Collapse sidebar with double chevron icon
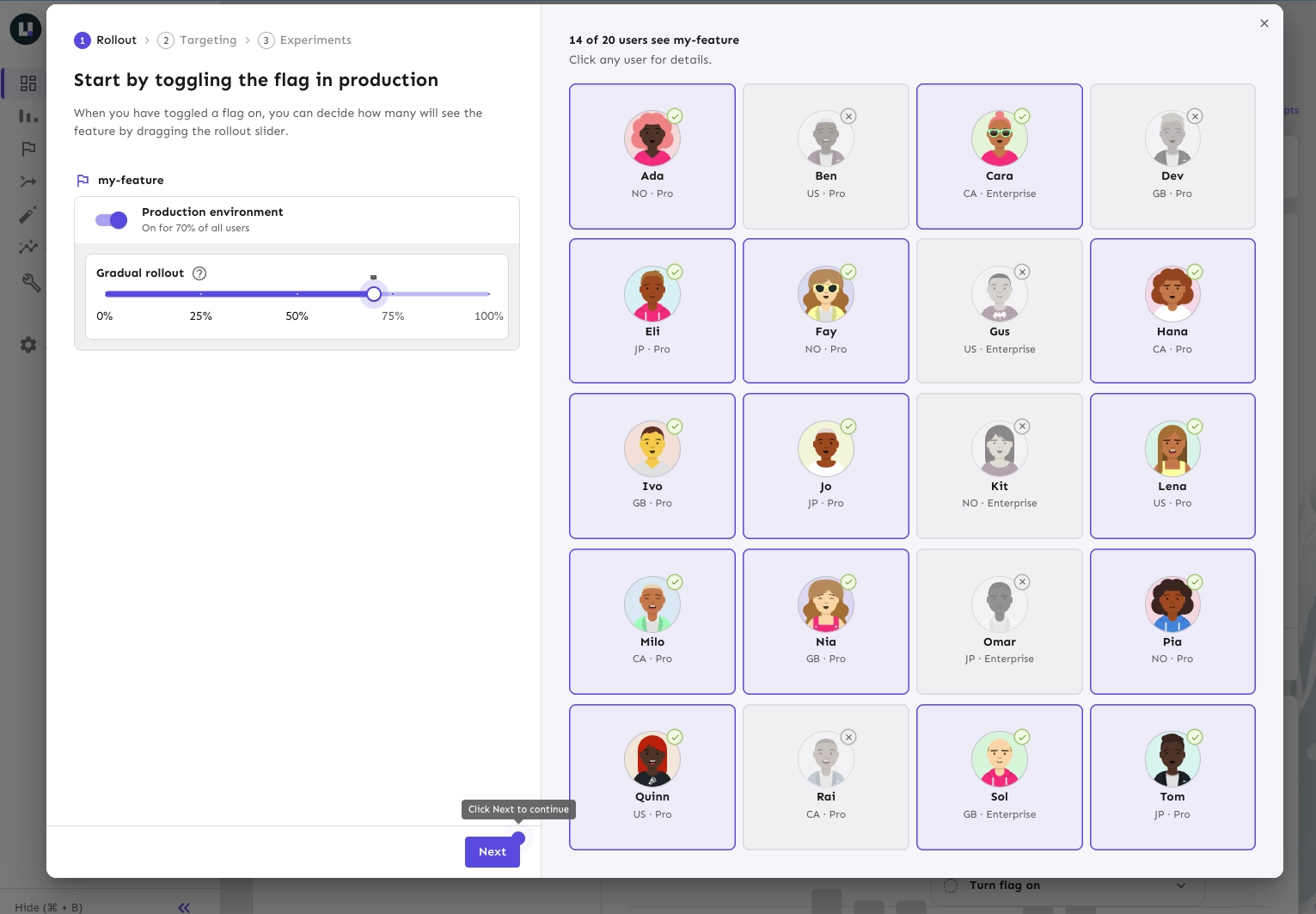Screen dimensions: 1316x914 [x=184, y=907]
